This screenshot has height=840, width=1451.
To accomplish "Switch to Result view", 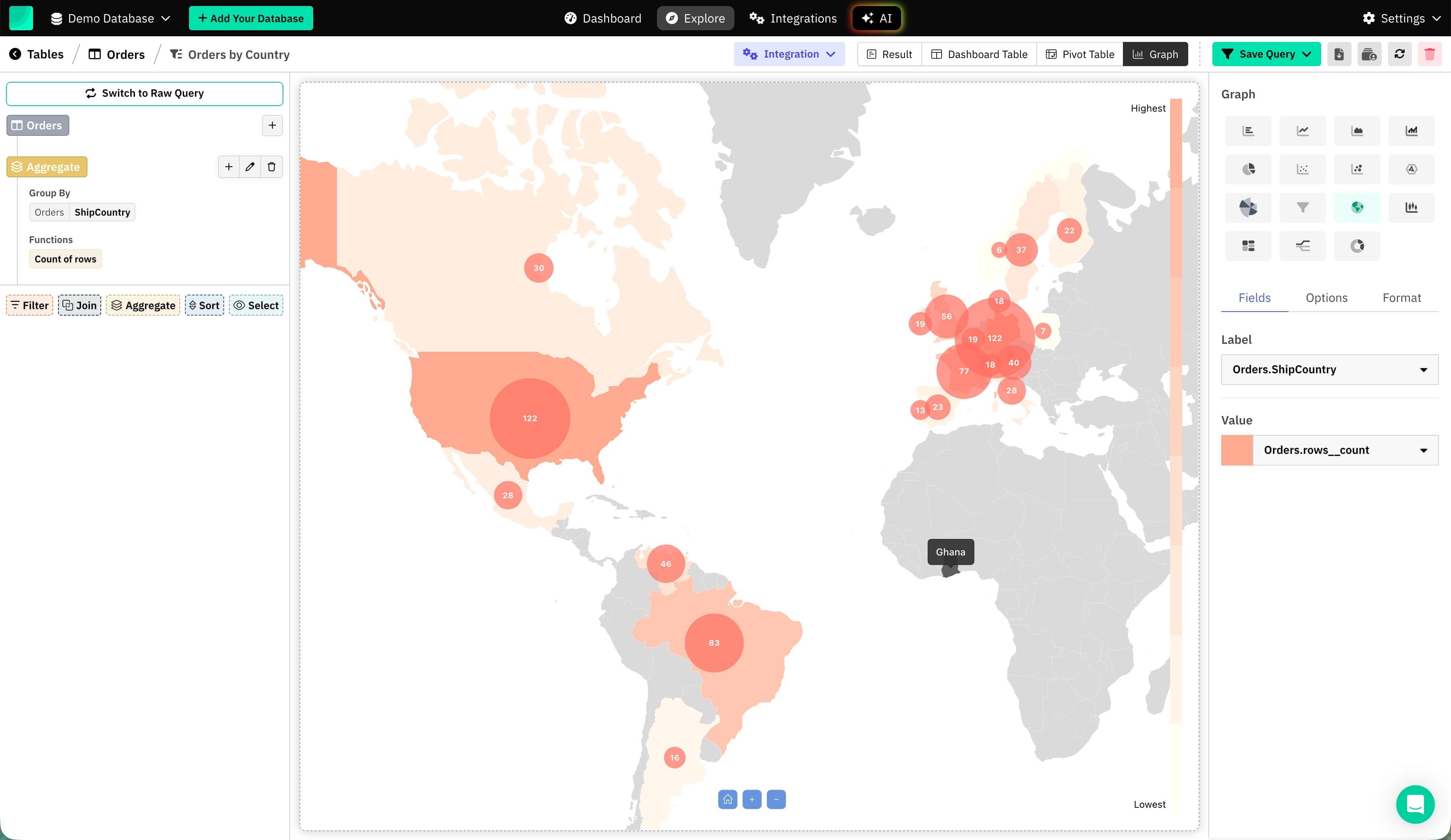I will point(889,54).
